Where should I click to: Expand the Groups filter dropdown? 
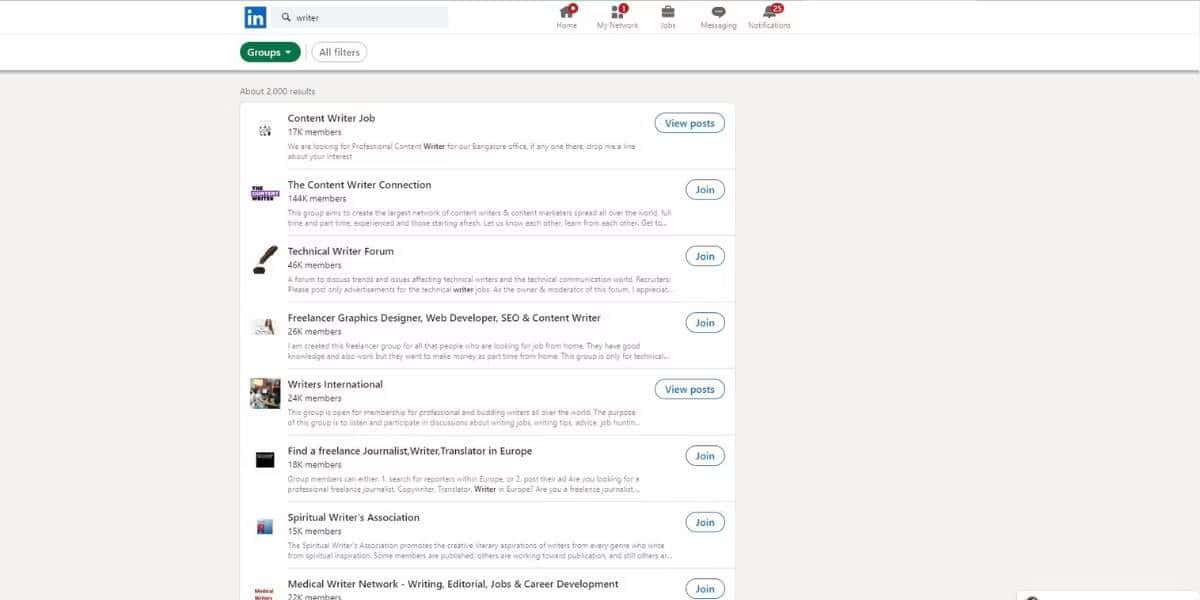[270, 52]
